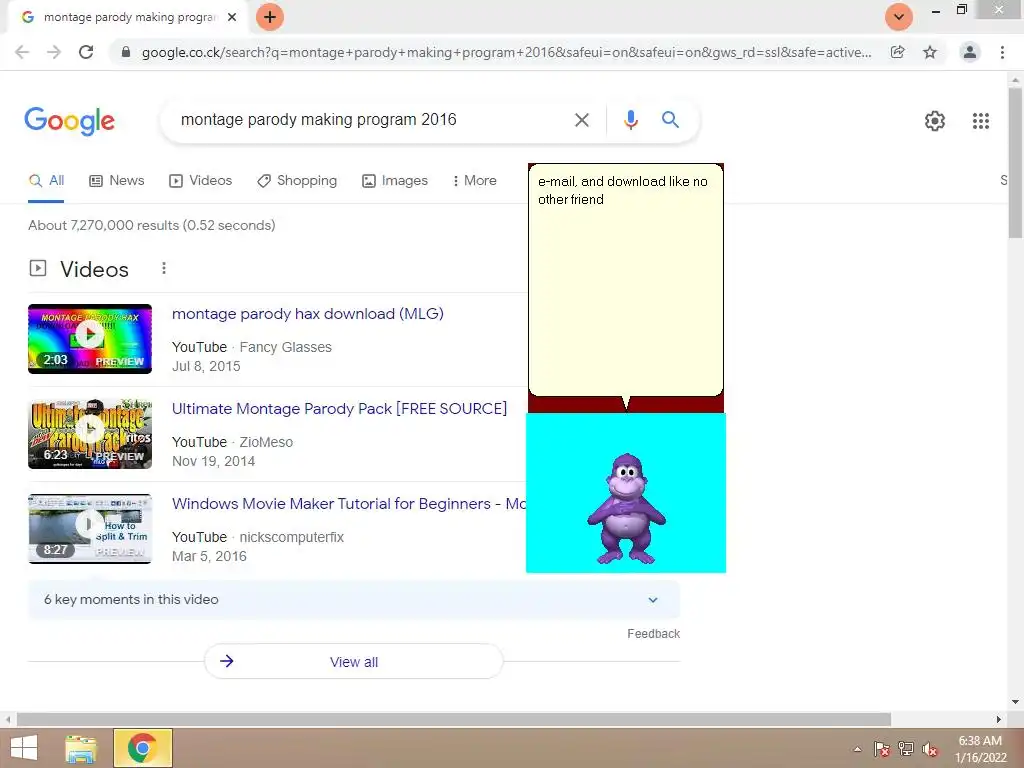Play Ultimate Montage Parody Pack thumbnail
The width and height of the screenshot is (1024, 768).
(90, 434)
